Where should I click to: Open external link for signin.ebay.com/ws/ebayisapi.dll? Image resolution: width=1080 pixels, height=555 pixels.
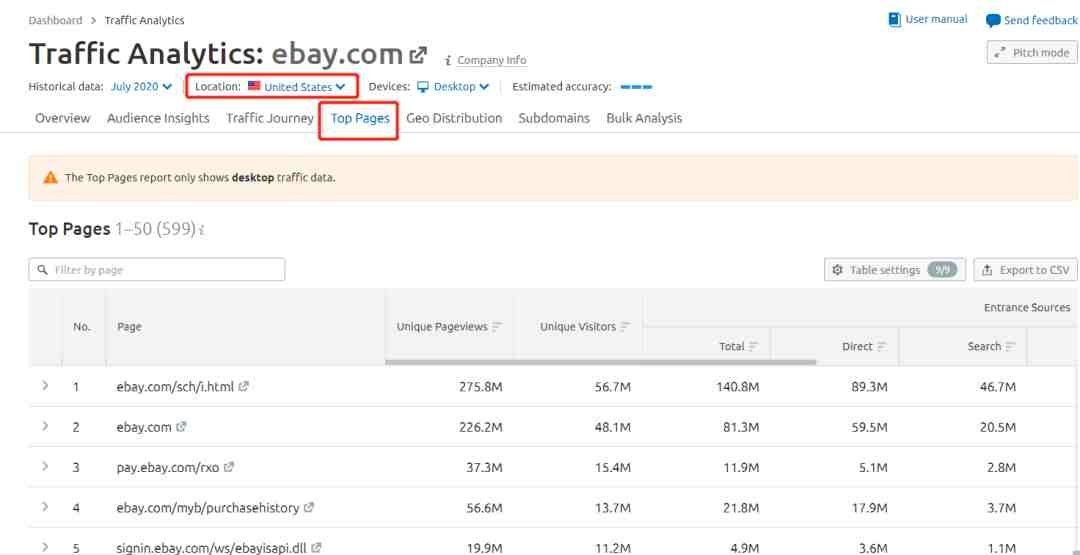click(x=316, y=548)
